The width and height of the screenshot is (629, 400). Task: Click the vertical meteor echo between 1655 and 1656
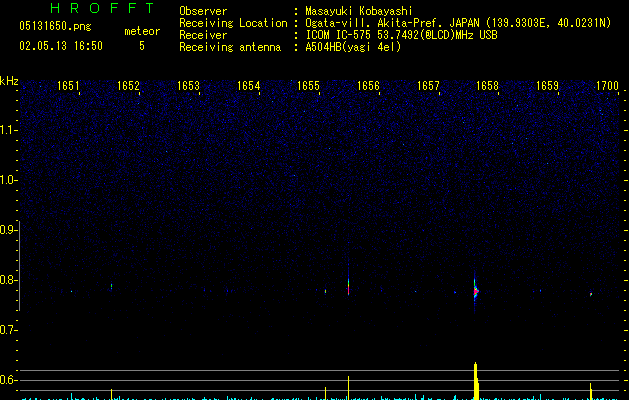click(x=348, y=285)
